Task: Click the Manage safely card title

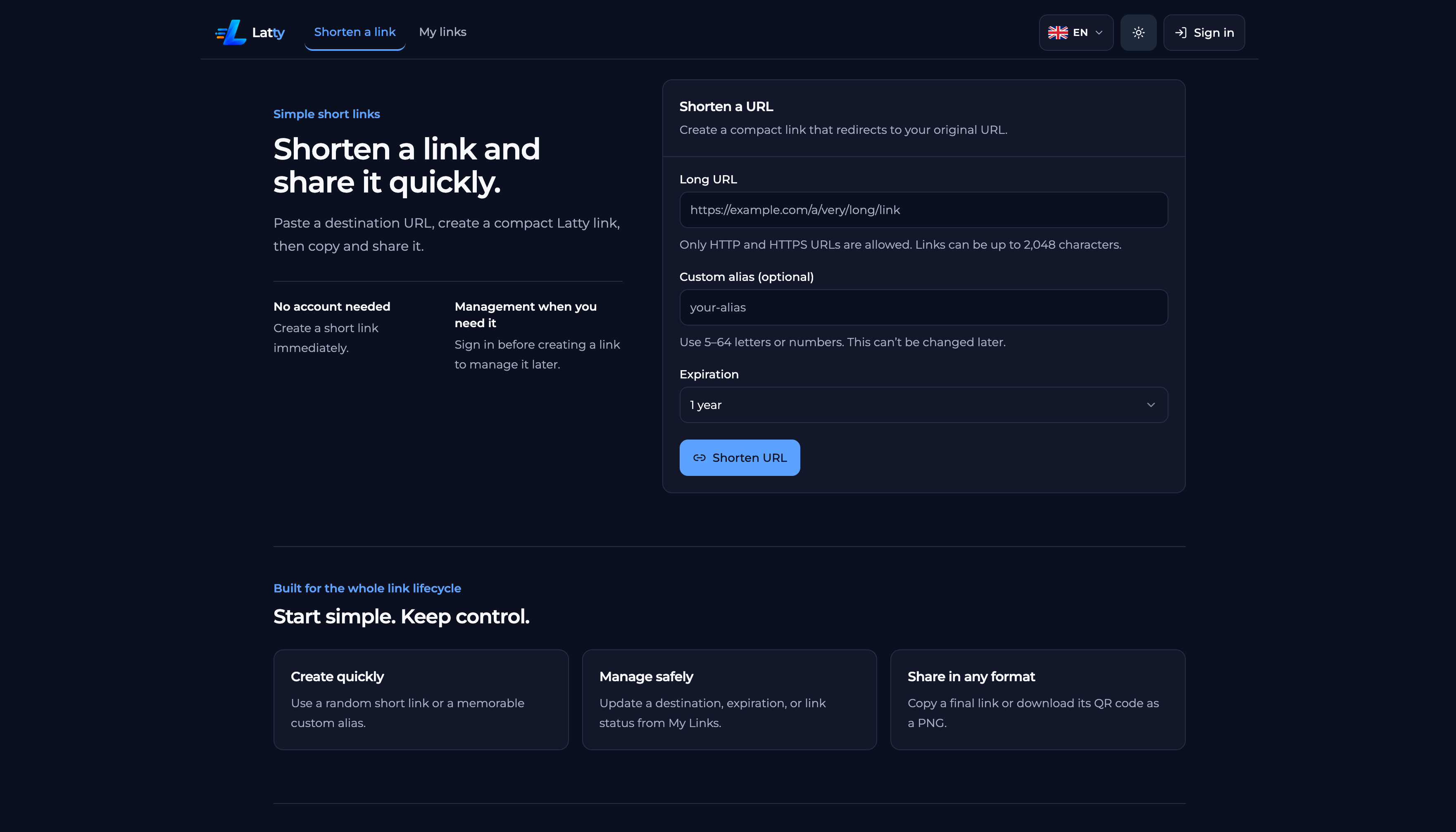Action: pyautogui.click(x=646, y=677)
